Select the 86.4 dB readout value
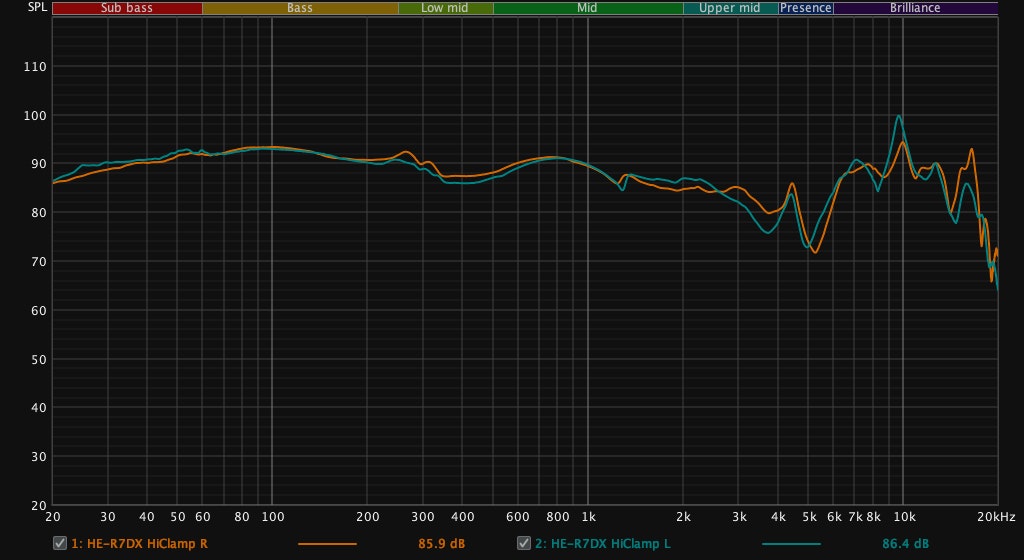1024x560 pixels. (905, 544)
